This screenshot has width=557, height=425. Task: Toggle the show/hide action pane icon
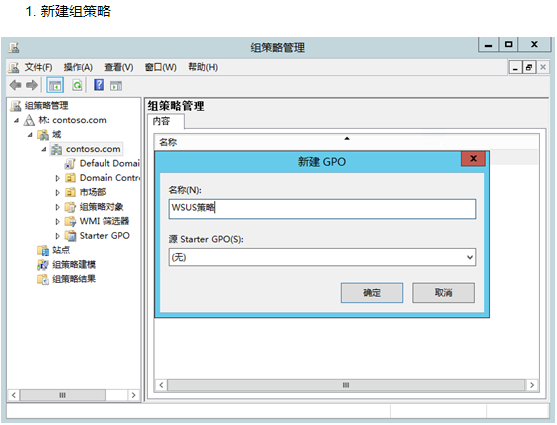tap(116, 86)
